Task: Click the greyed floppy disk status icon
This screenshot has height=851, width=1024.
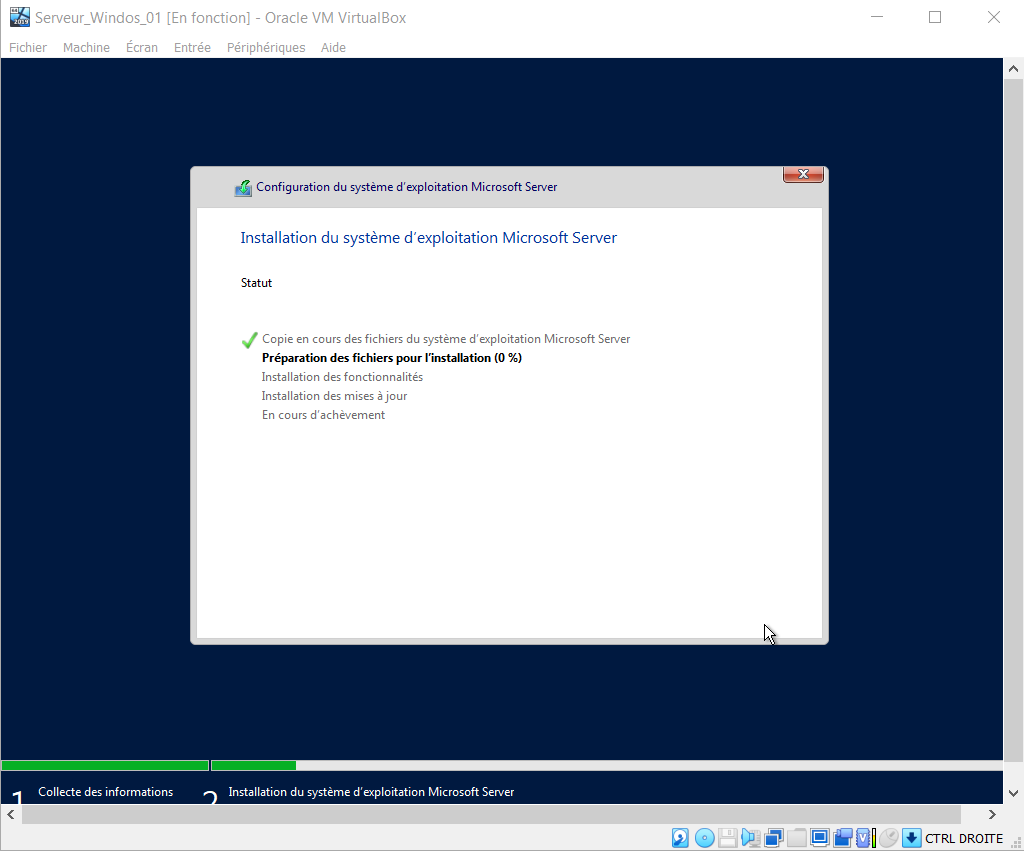Action: 728,838
